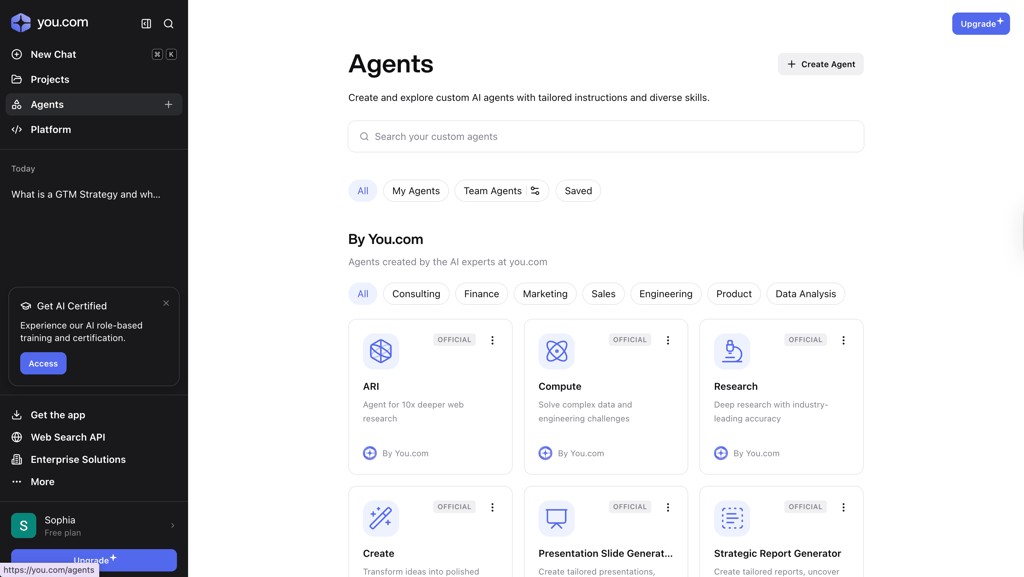Filter agents by Consulting
This screenshot has height=577, width=1024.
pyautogui.click(x=417, y=294)
